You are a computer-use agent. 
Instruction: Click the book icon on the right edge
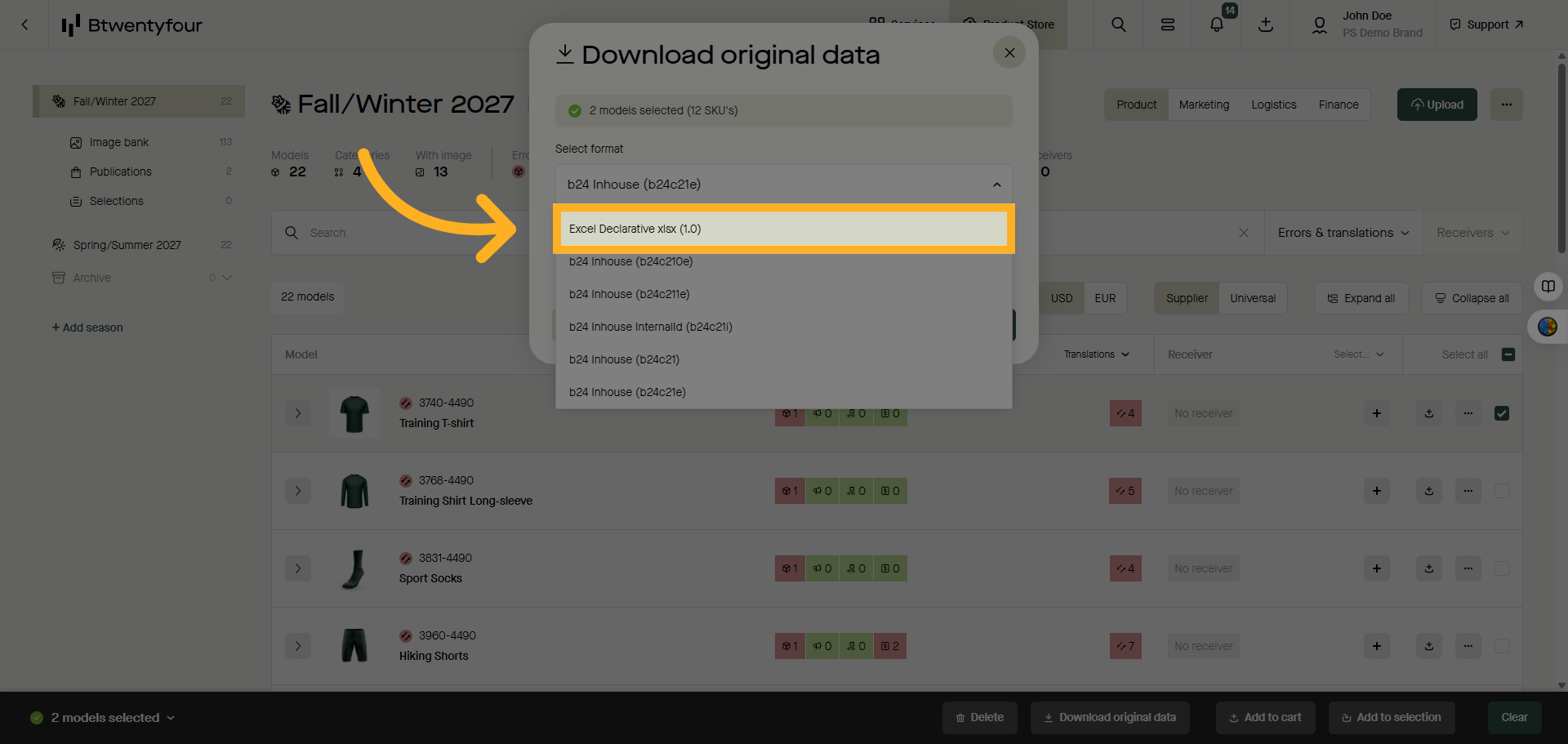tap(1548, 287)
